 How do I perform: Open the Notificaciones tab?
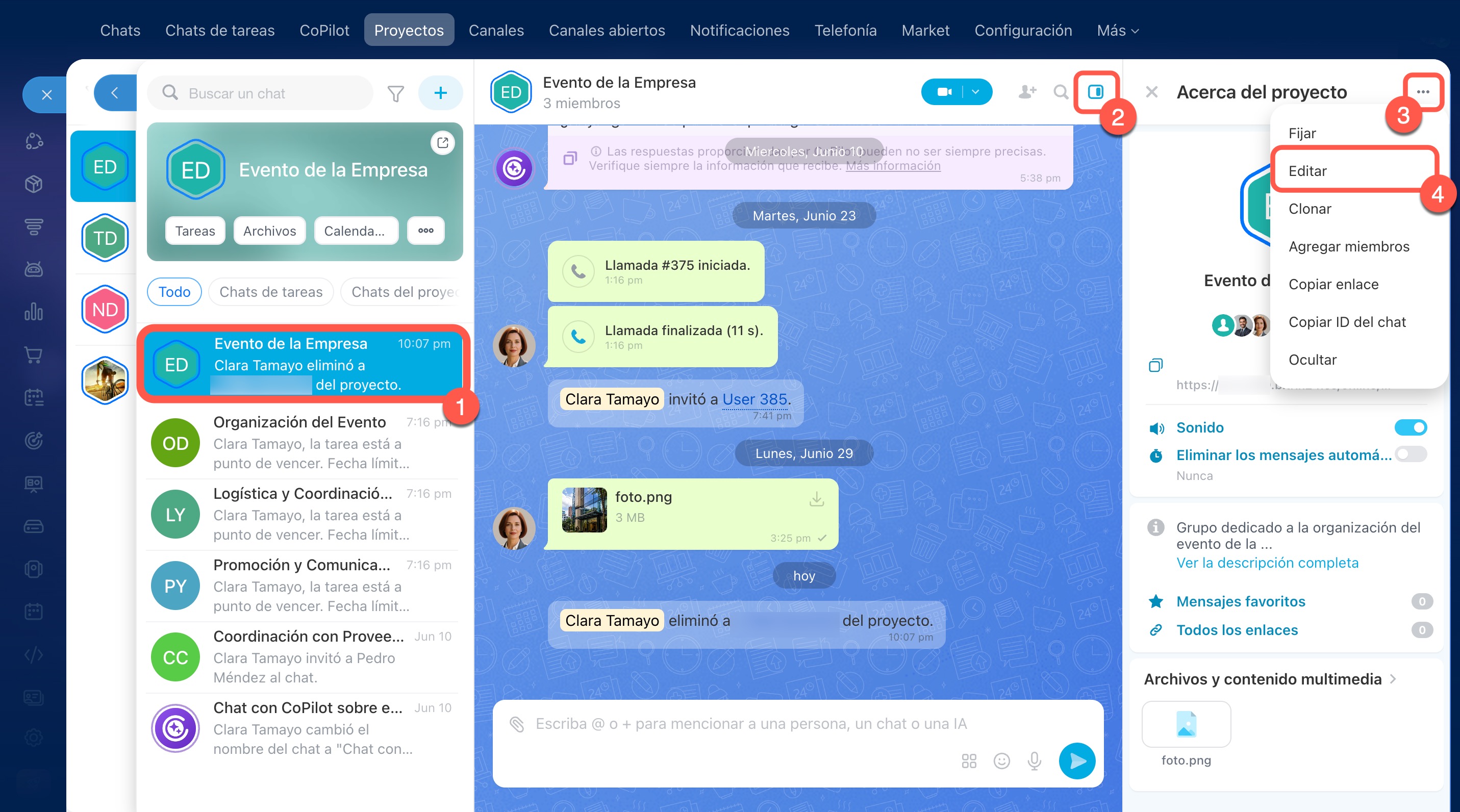pyautogui.click(x=739, y=30)
